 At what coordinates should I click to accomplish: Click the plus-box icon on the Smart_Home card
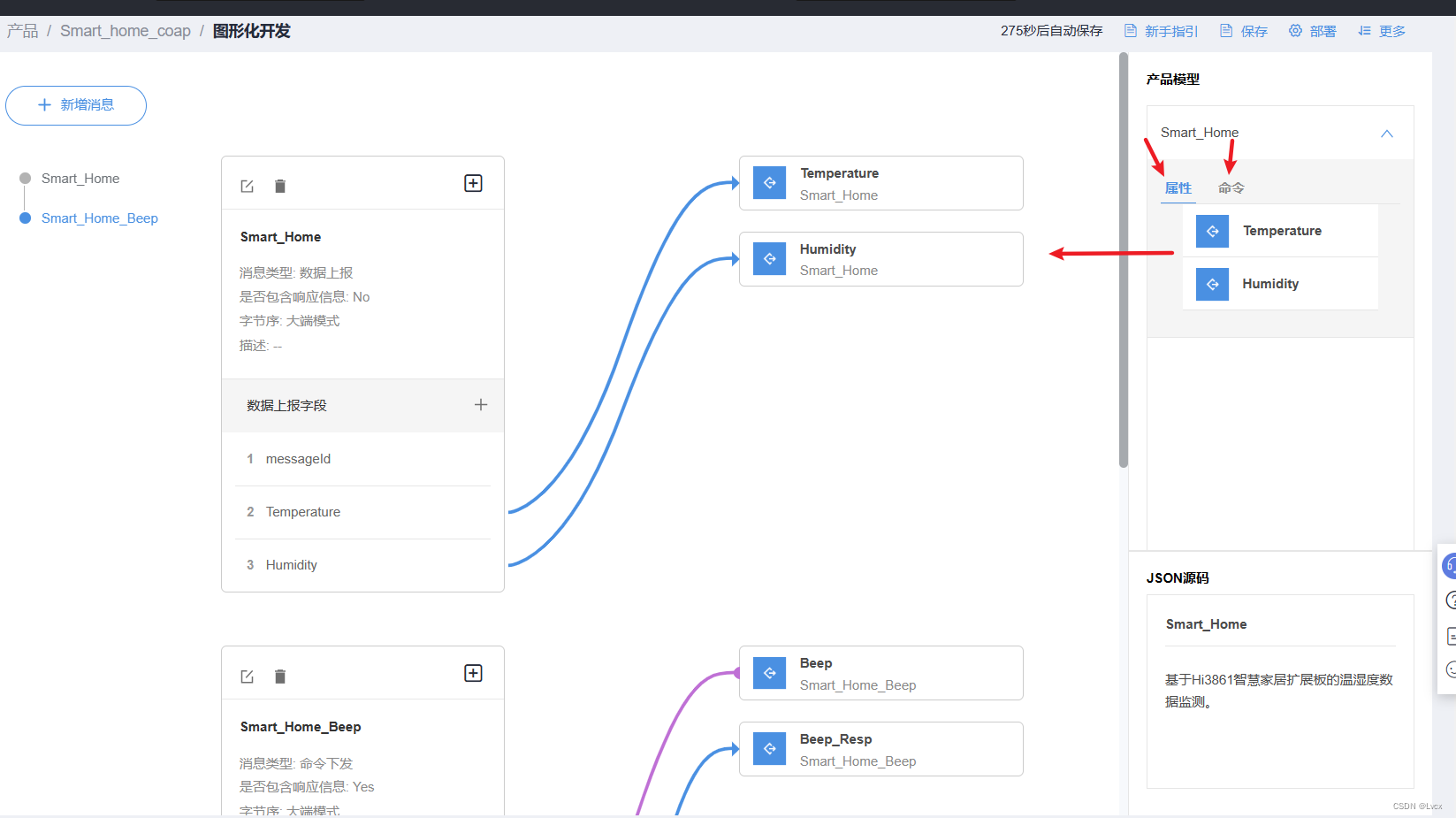click(x=473, y=183)
